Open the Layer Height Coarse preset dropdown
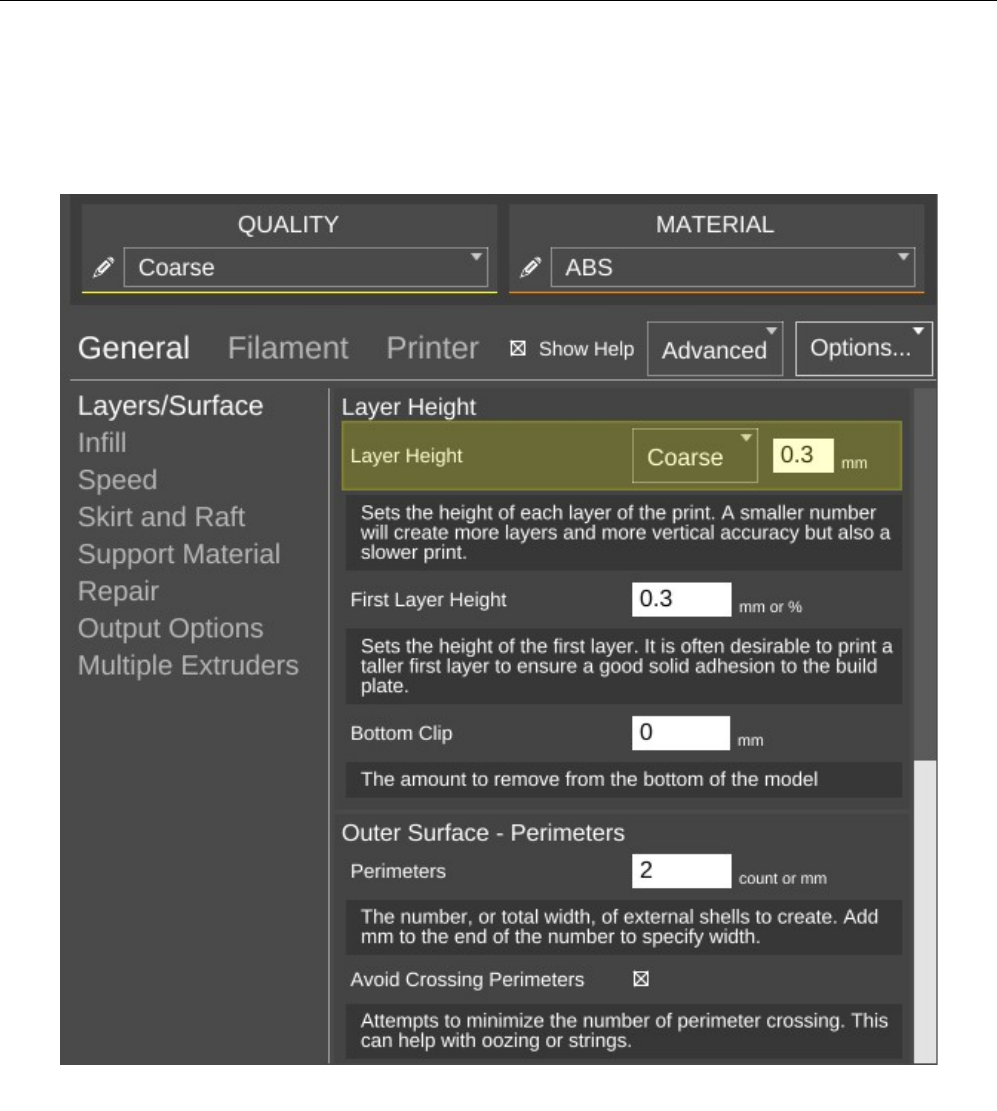 [x=694, y=456]
